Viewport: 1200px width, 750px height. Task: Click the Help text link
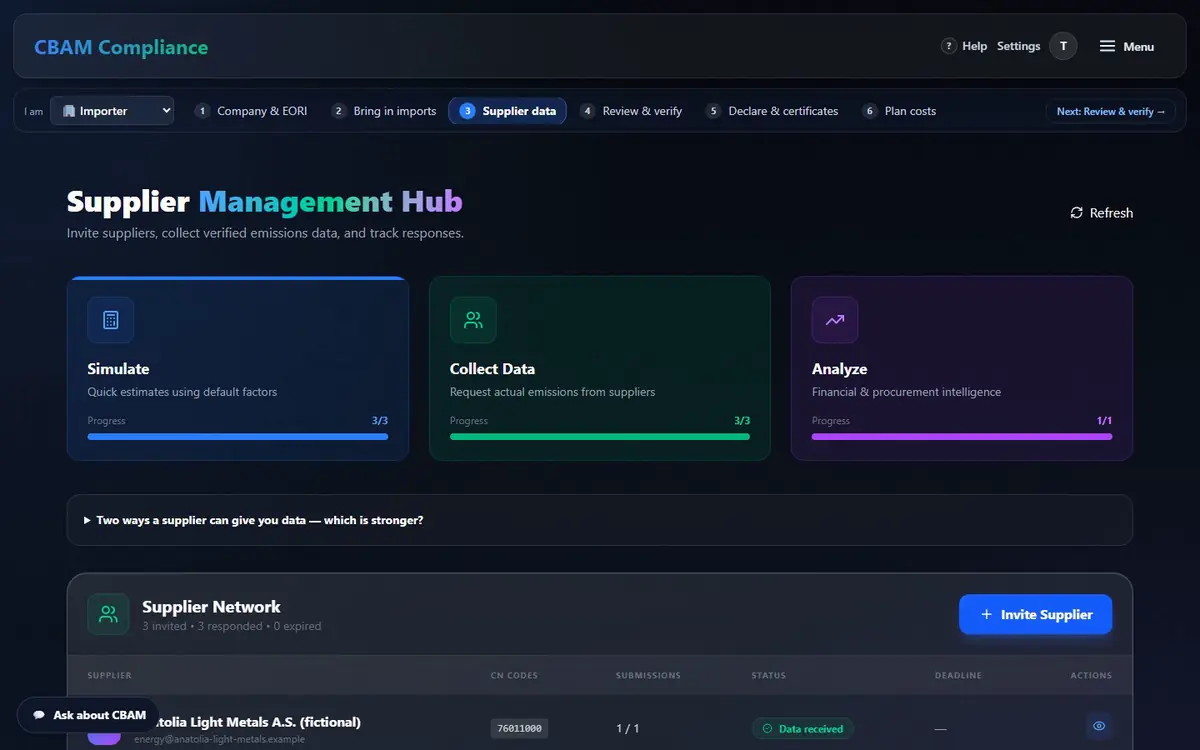click(x=975, y=46)
